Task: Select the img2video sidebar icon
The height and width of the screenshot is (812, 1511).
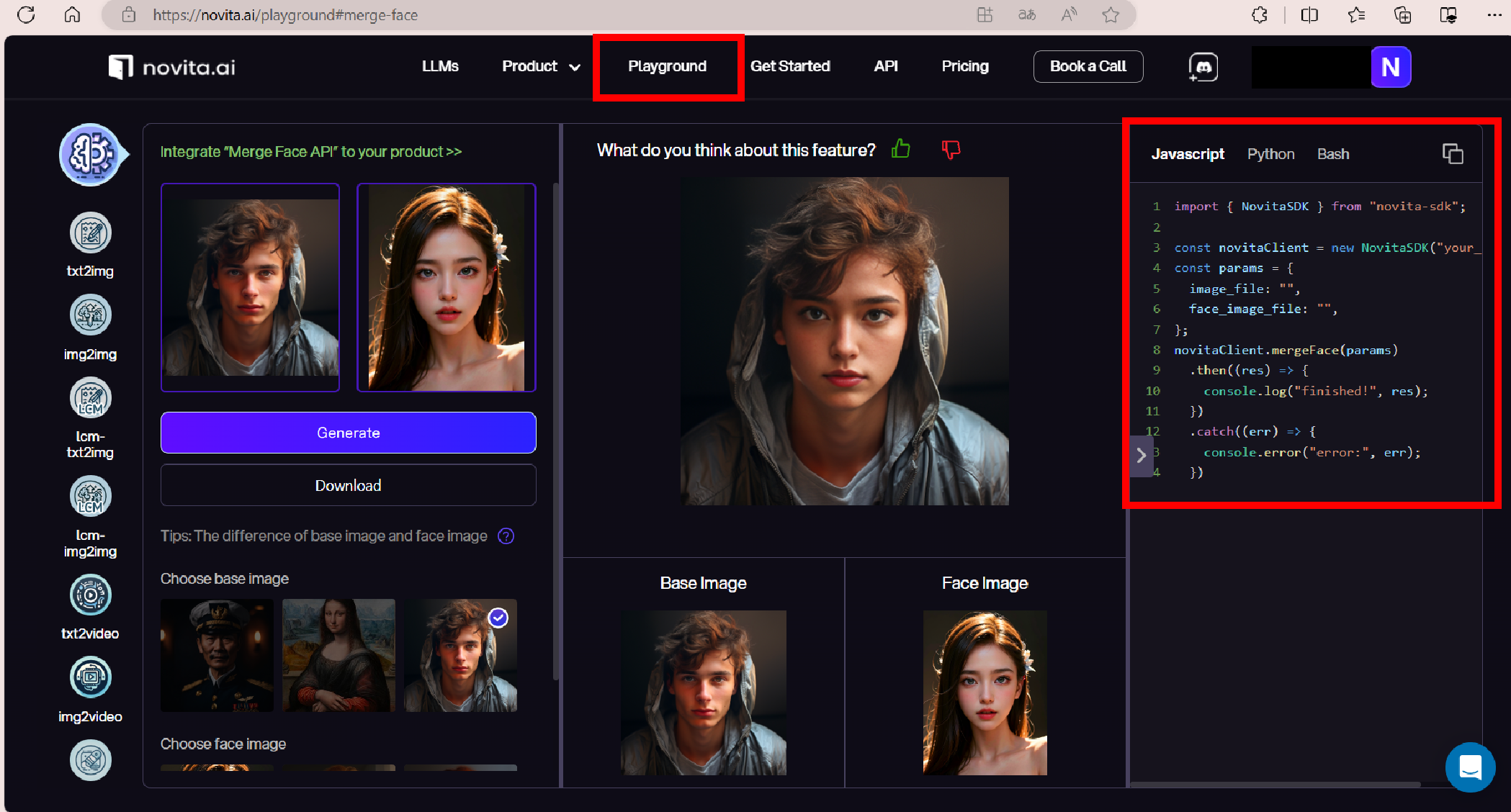Action: 90,677
